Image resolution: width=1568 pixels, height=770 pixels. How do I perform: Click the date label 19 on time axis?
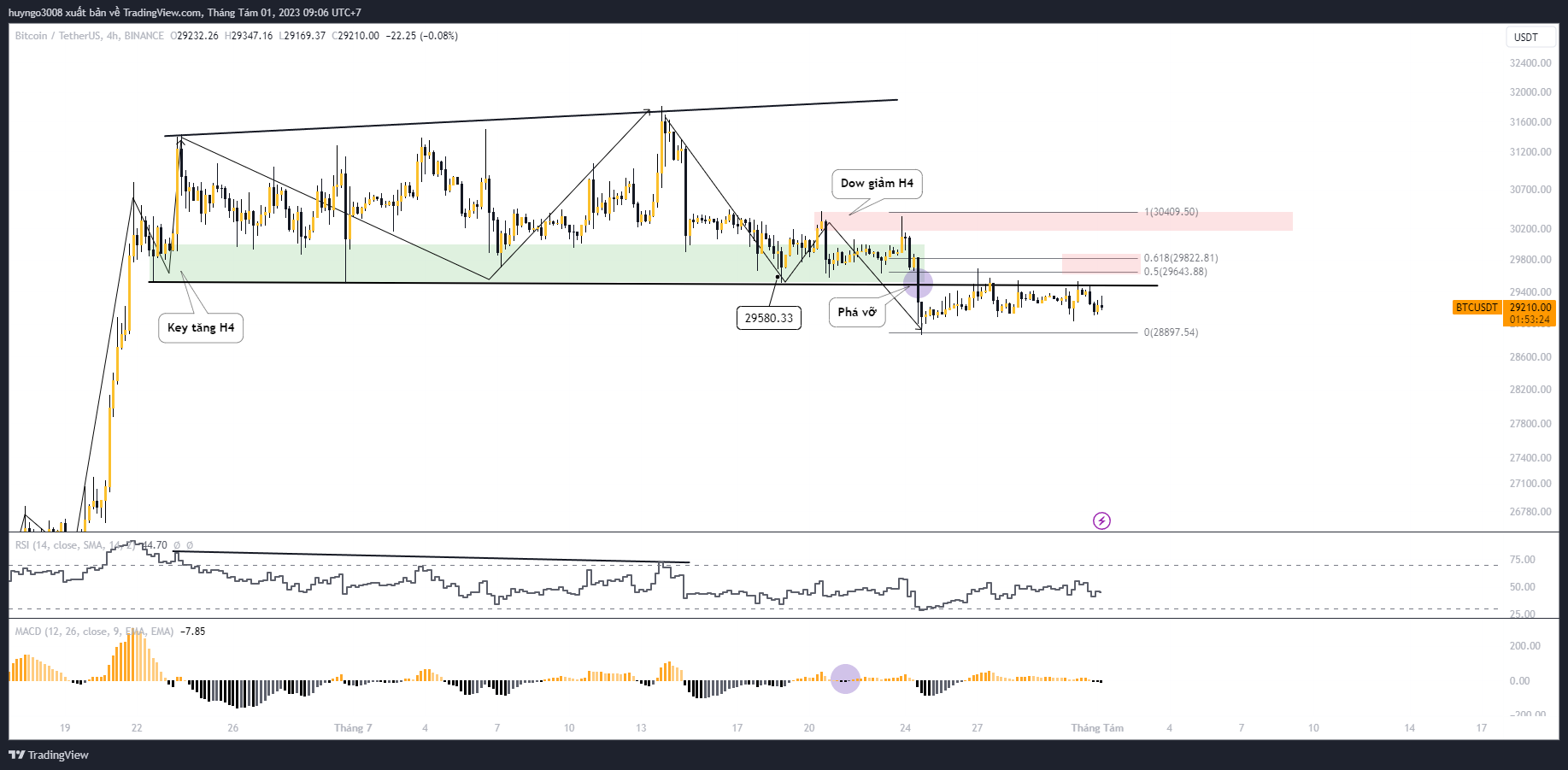[x=65, y=728]
